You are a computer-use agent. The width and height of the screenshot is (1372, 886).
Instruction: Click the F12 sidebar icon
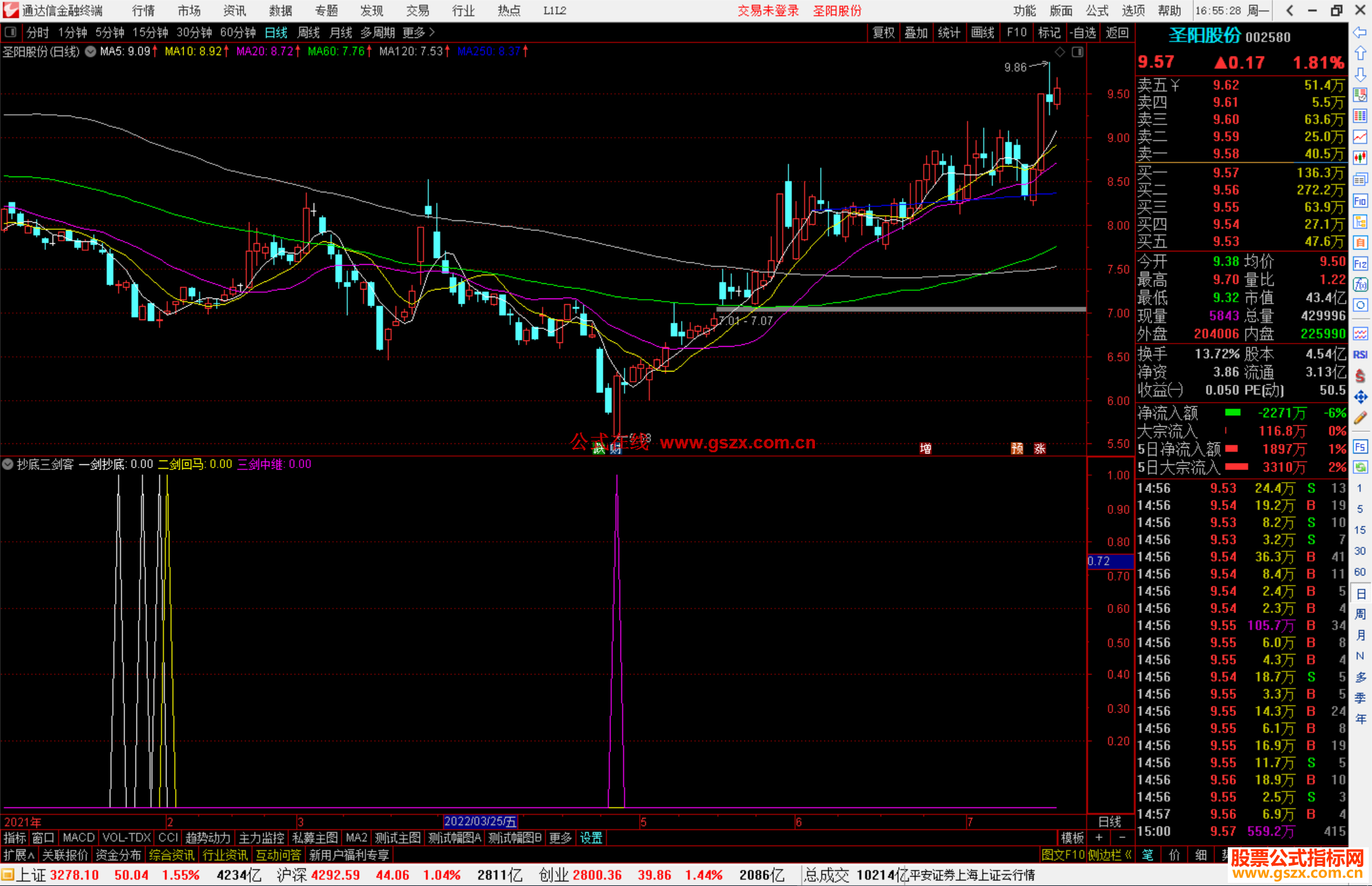point(1360,264)
